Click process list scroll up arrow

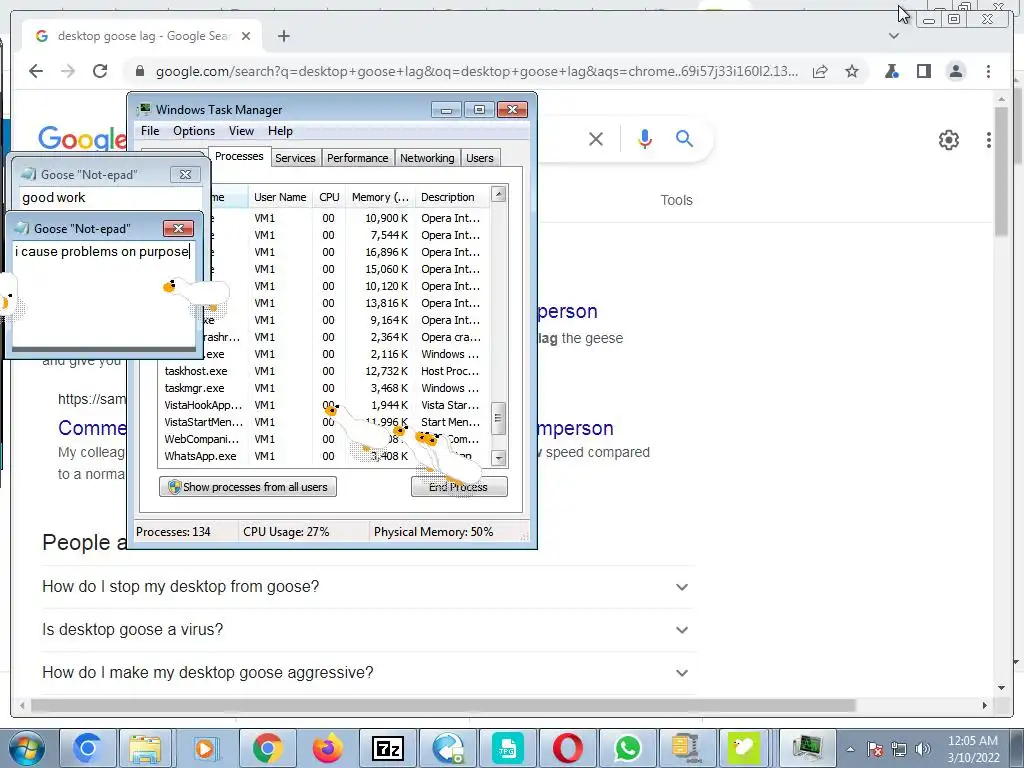[x=498, y=194]
